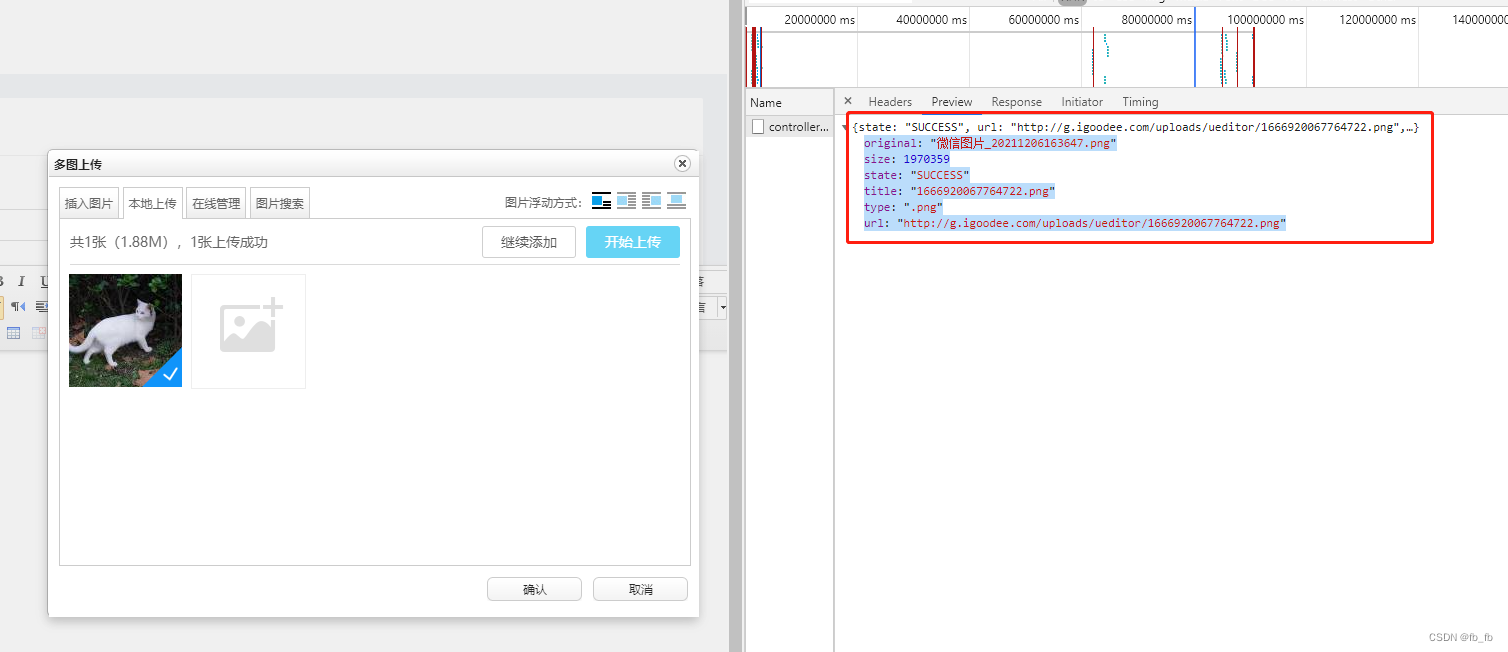Select the insert table icon

pyautogui.click(x=13, y=333)
